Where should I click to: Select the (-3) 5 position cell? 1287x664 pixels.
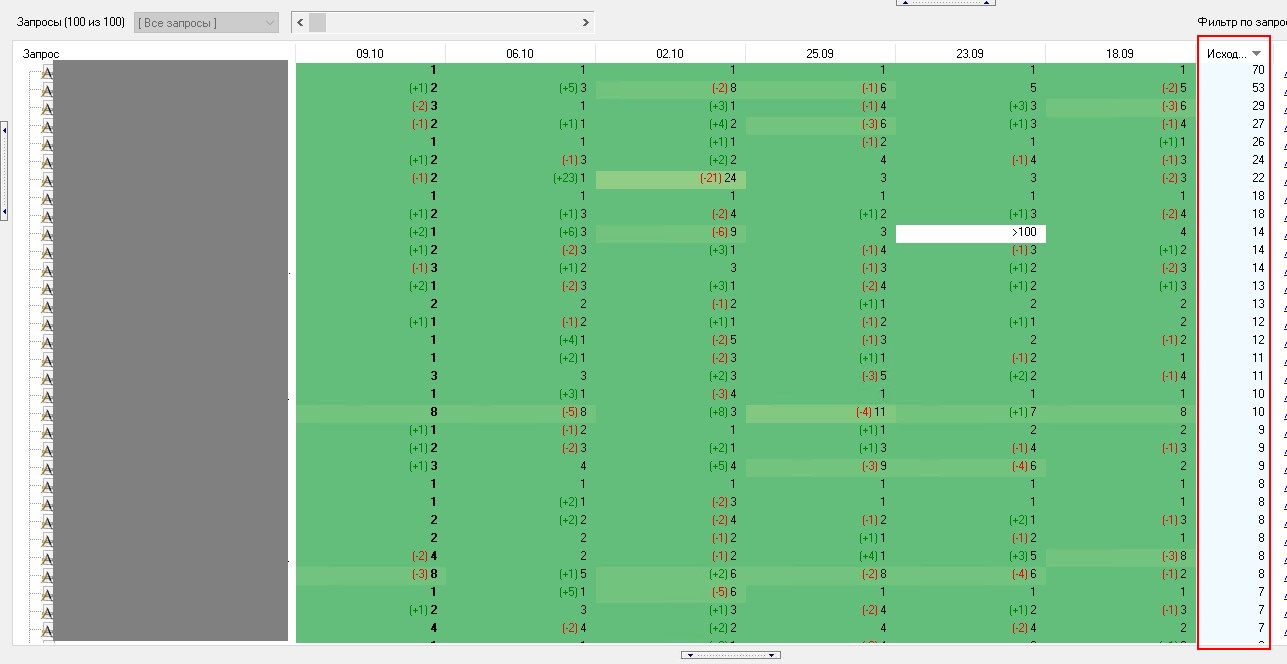tap(821, 376)
